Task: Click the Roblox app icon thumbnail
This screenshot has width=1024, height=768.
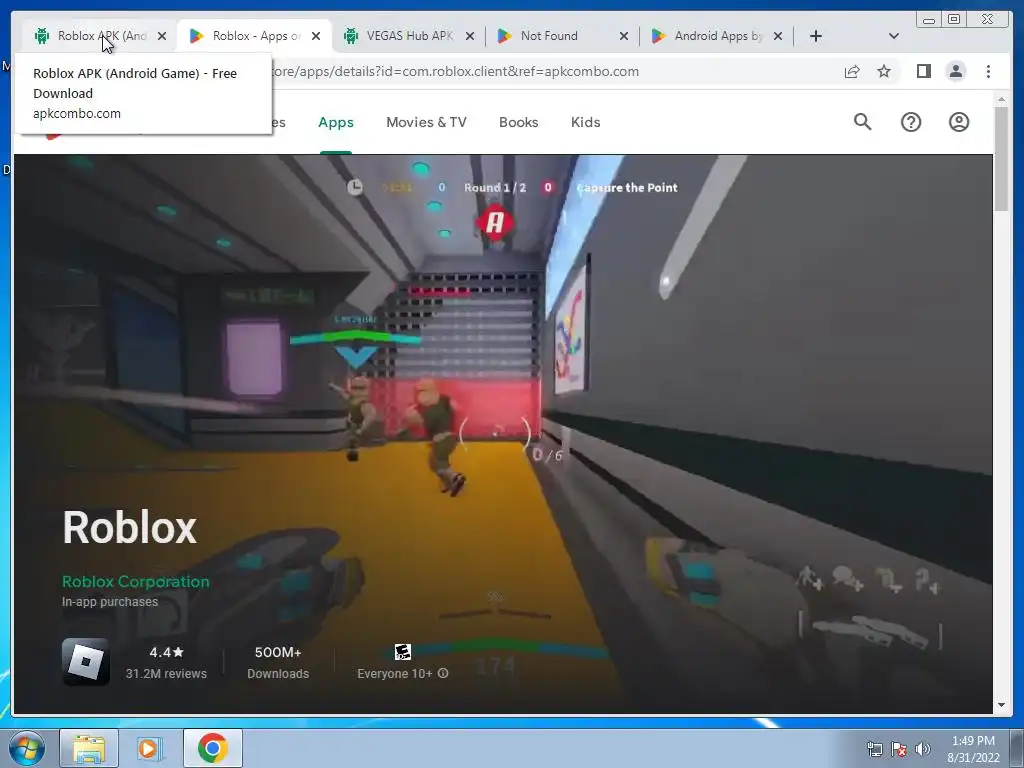Action: [x=86, y=662]
